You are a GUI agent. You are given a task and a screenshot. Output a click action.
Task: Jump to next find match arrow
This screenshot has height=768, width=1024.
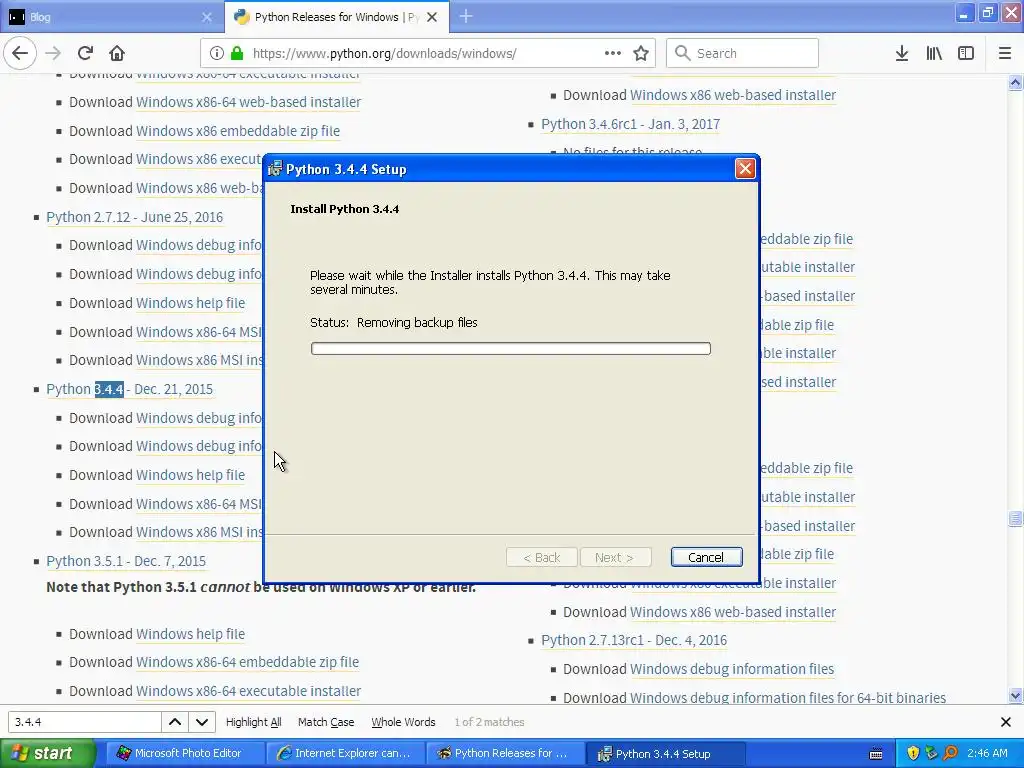pos(202,722)
